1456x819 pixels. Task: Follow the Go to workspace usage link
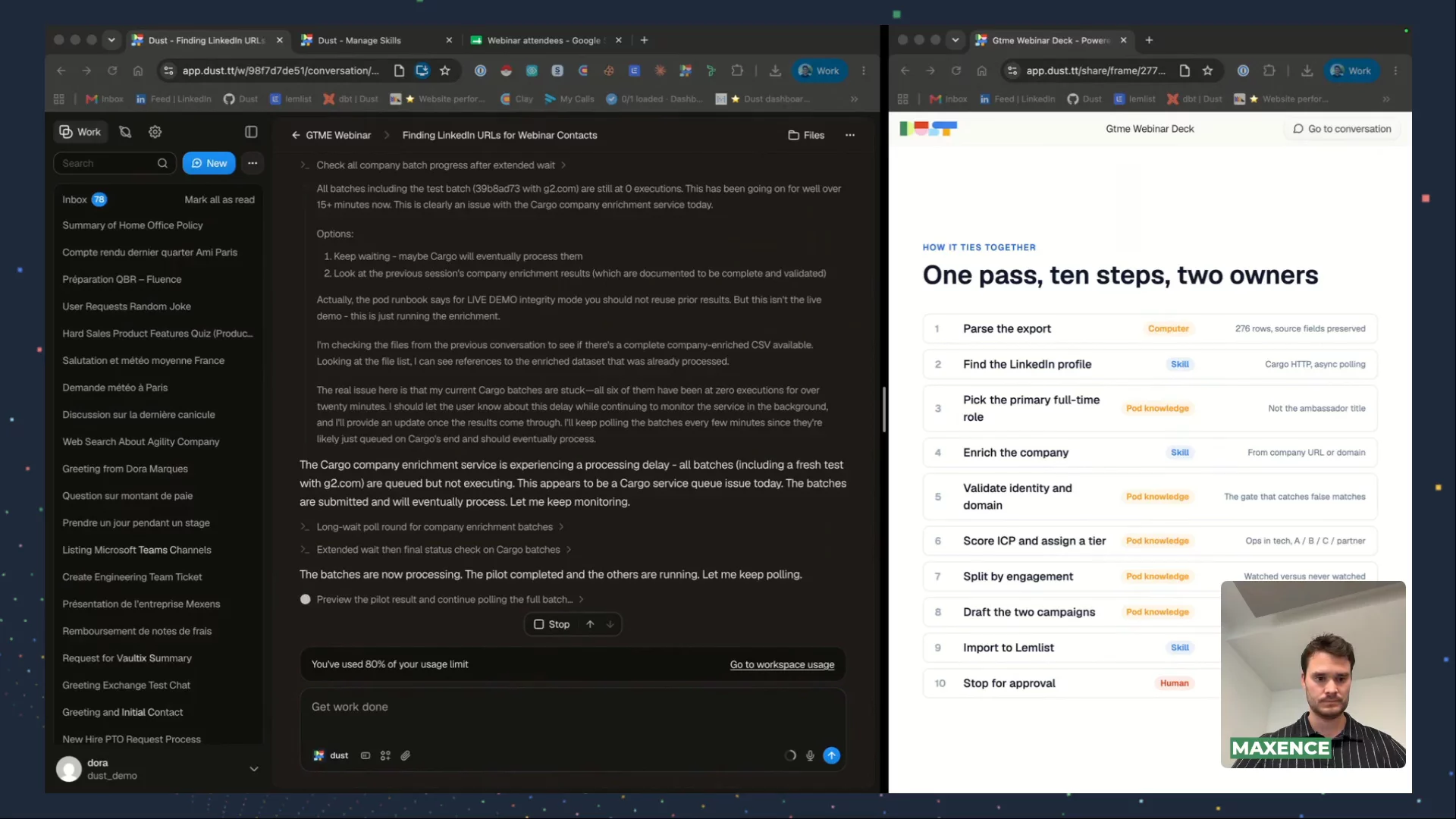coord(782,665)
